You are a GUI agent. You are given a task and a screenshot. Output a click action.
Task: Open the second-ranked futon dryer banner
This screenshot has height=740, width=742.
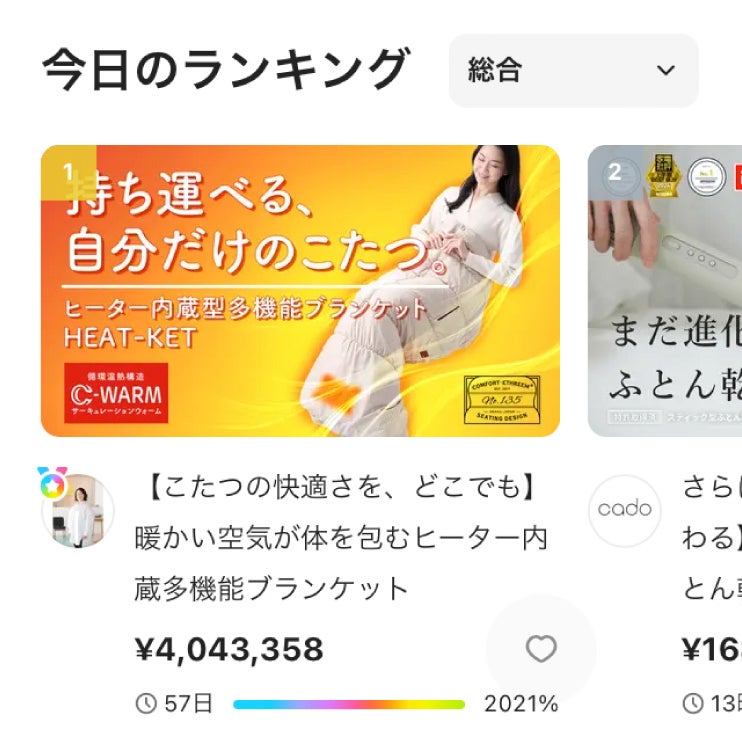[665, 291]
